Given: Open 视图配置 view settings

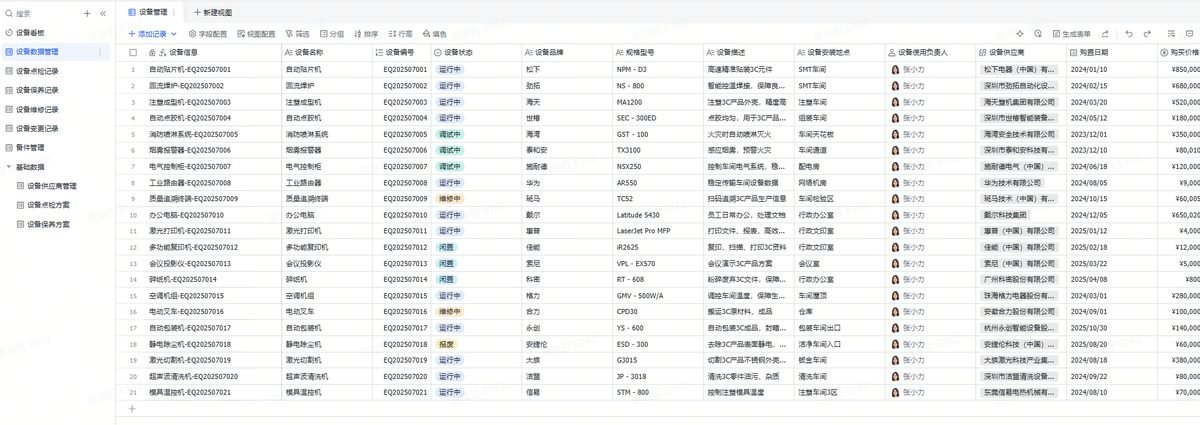Looking at the screenshot, I should pos(256,33).
